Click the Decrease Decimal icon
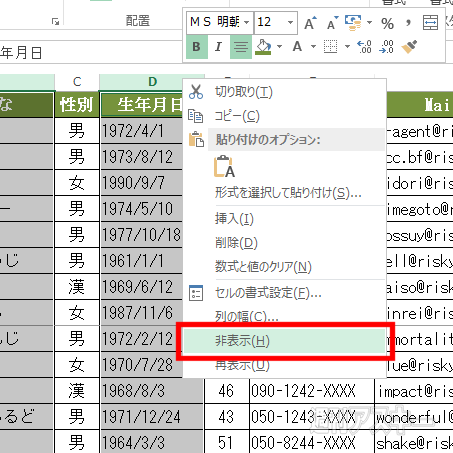 (387, 47)
